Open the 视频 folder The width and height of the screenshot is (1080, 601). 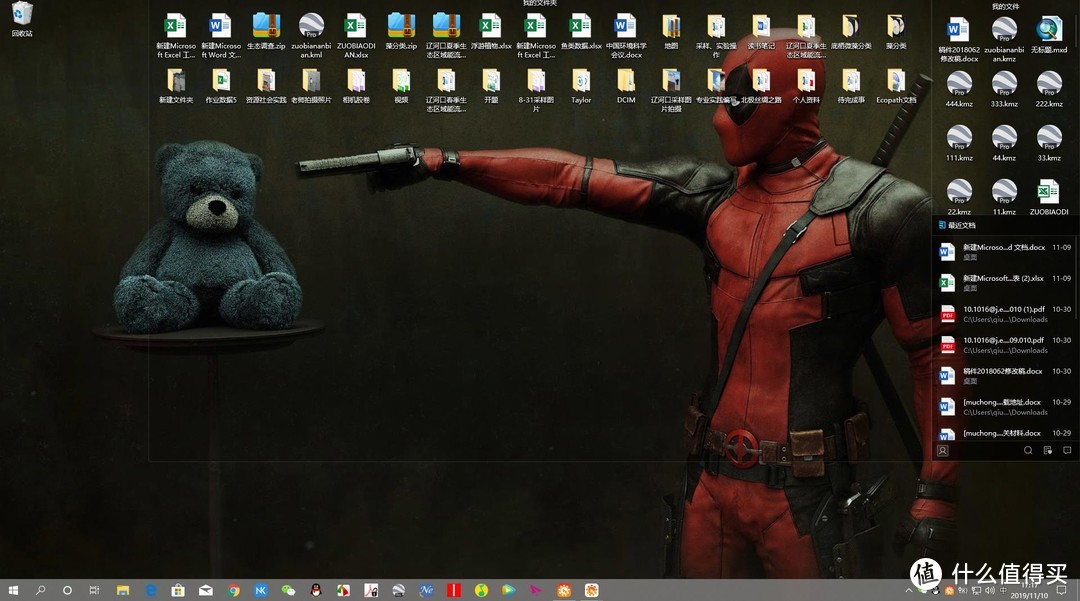tap(401, 86)
